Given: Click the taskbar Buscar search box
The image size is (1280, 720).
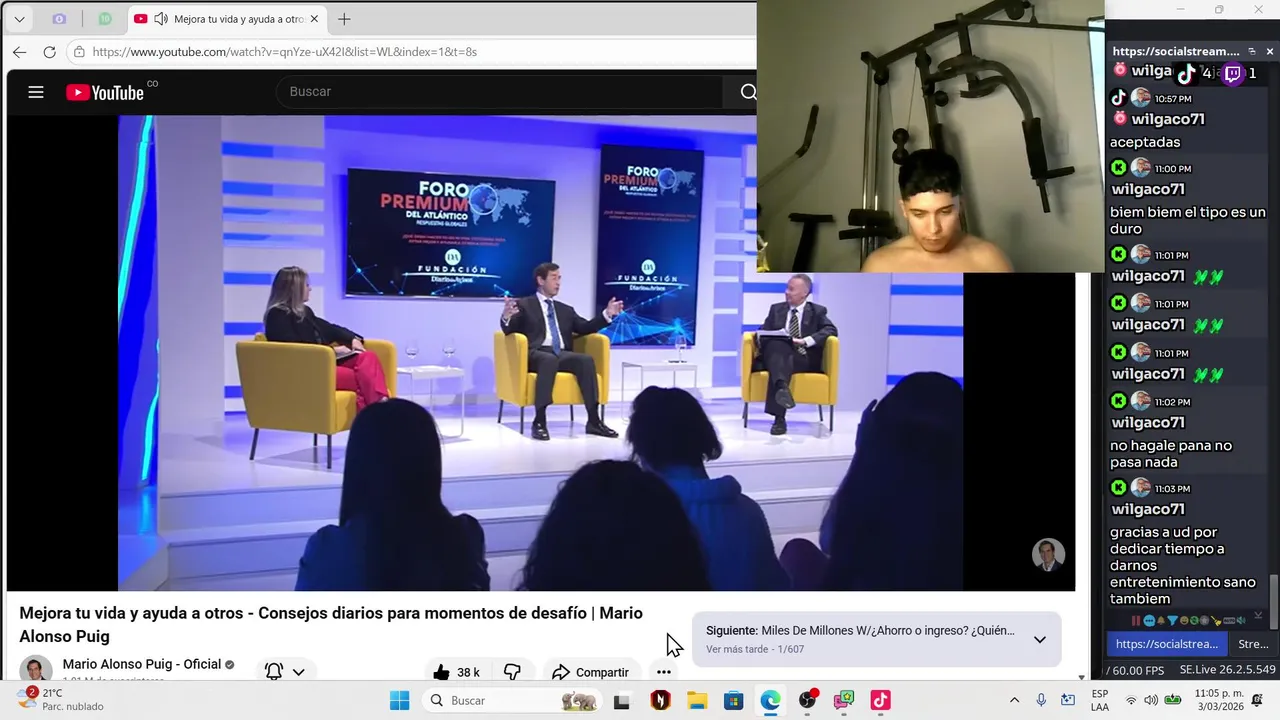Looking at the screenshot, I should click(x=512, y=700).
